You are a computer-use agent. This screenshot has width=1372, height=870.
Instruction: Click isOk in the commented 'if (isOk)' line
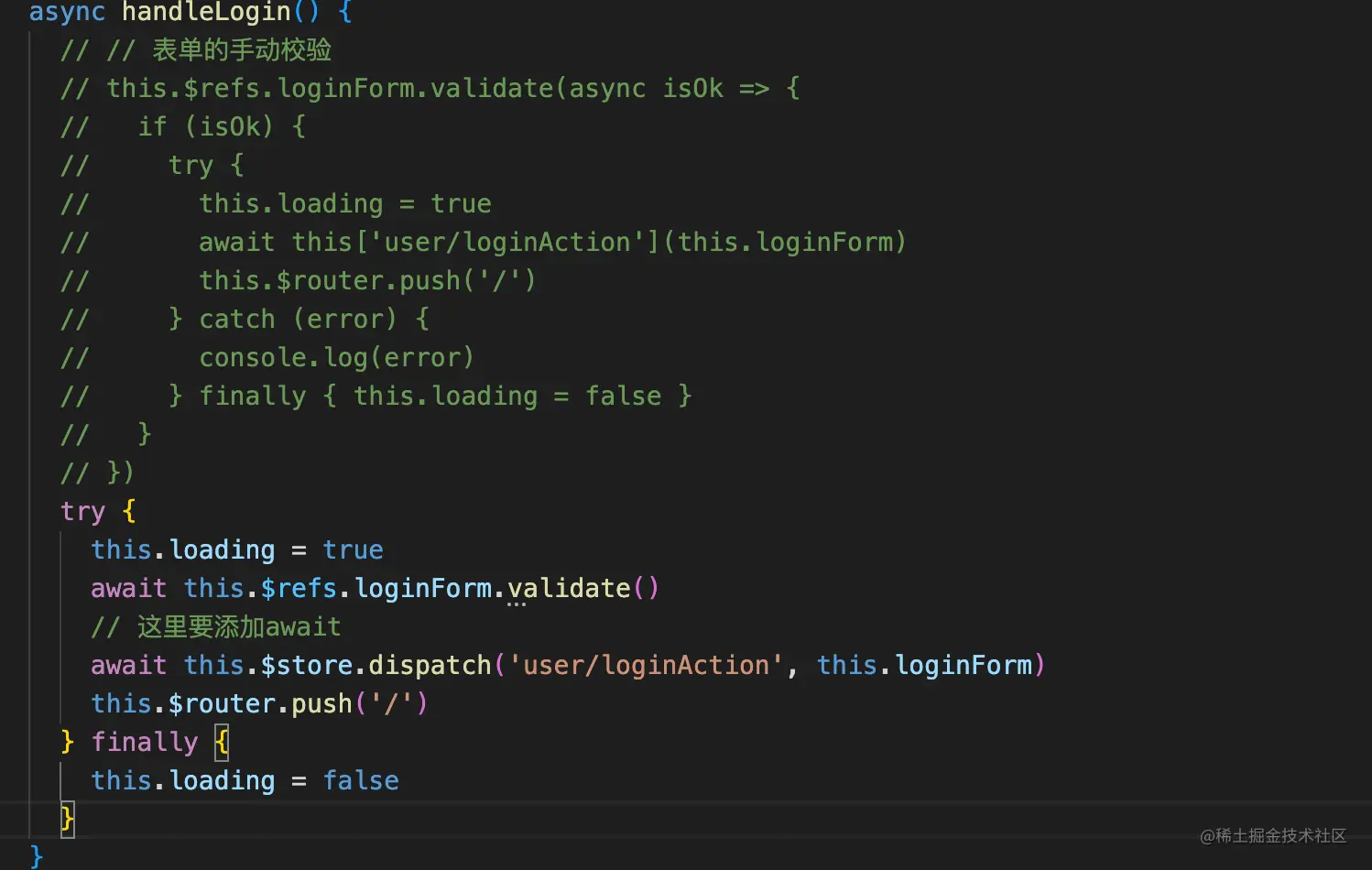pyautogui.click(x=229, y=126)
